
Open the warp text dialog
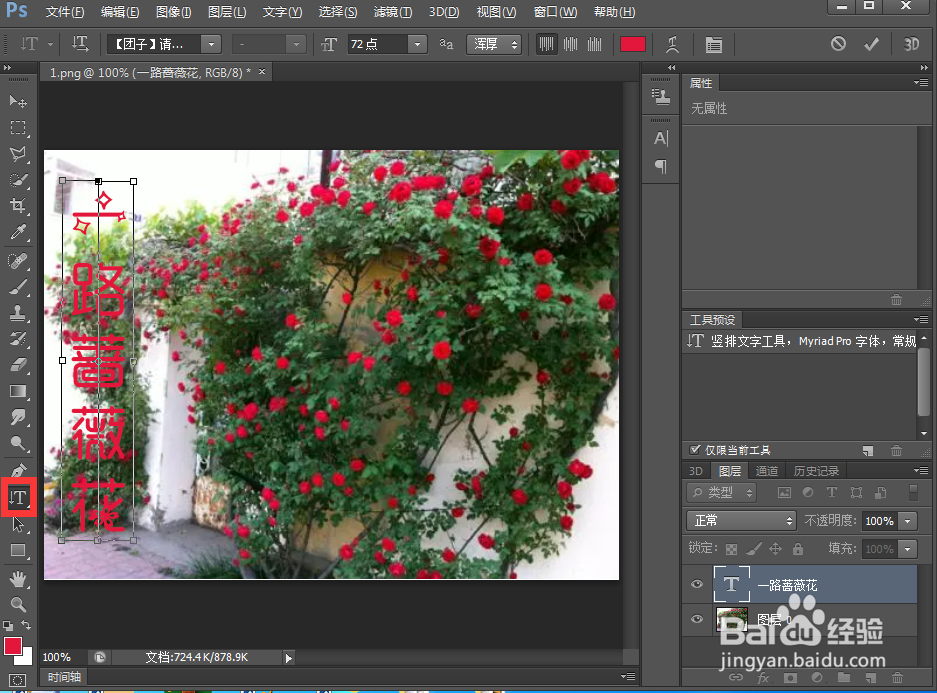click(x=672, y=44)
